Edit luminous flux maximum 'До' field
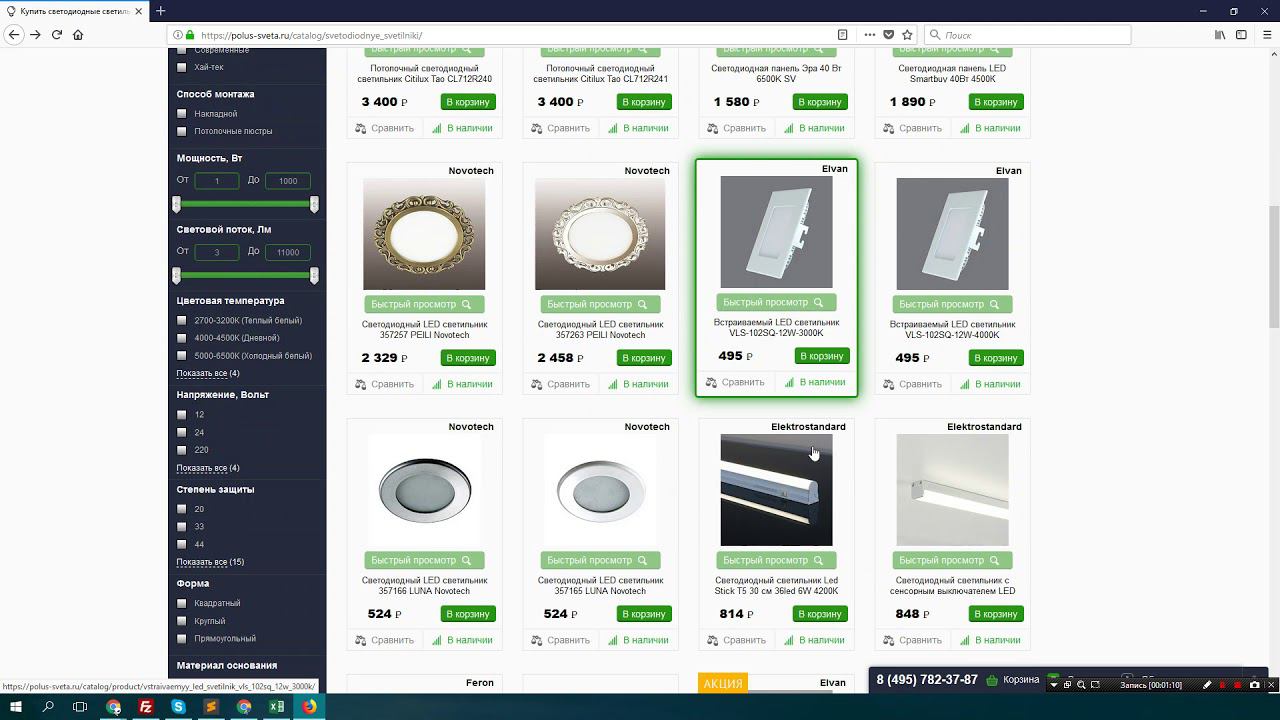Image resolution: width=1280 pixels, height=720 pixels. pyautogui.click(x=288, y=252)
